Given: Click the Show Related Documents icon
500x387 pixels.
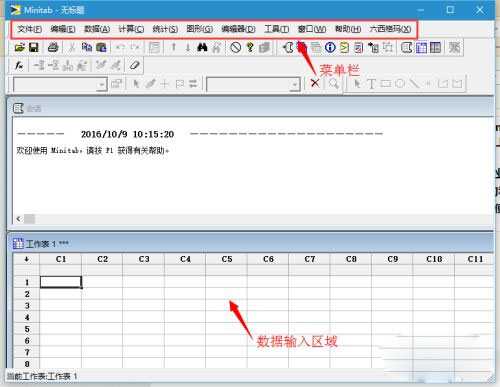Looking at the screenshot, I should (x=373, y=47).
